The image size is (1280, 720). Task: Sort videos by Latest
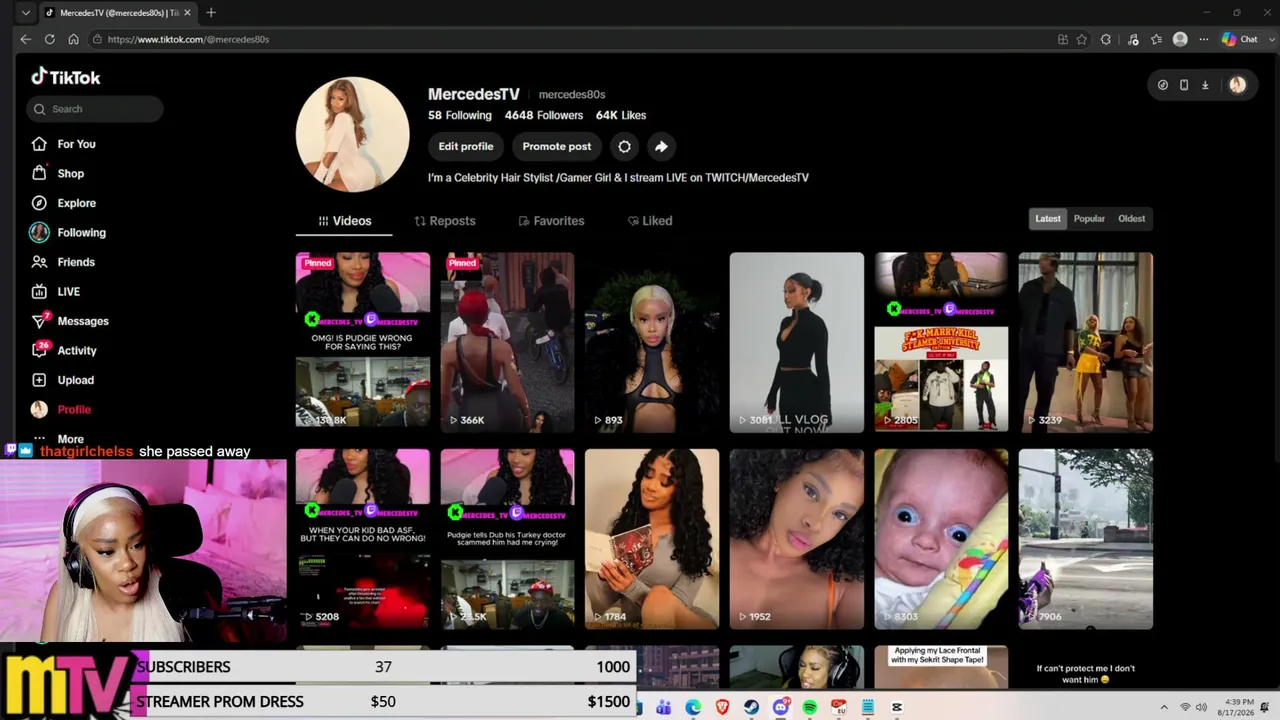(x=1048, y=219)
